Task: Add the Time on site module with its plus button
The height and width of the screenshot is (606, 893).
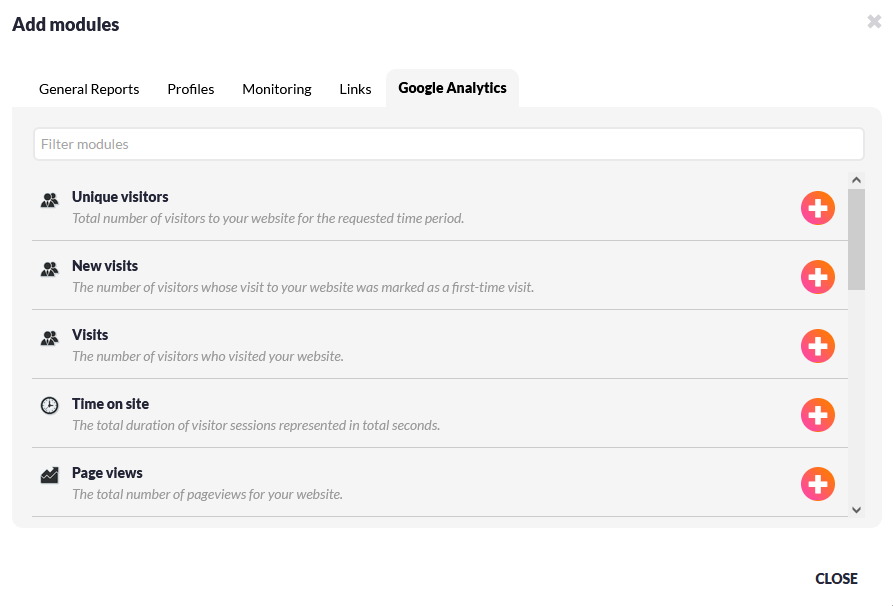Action: pyautogui.click(x=817, y=415)
